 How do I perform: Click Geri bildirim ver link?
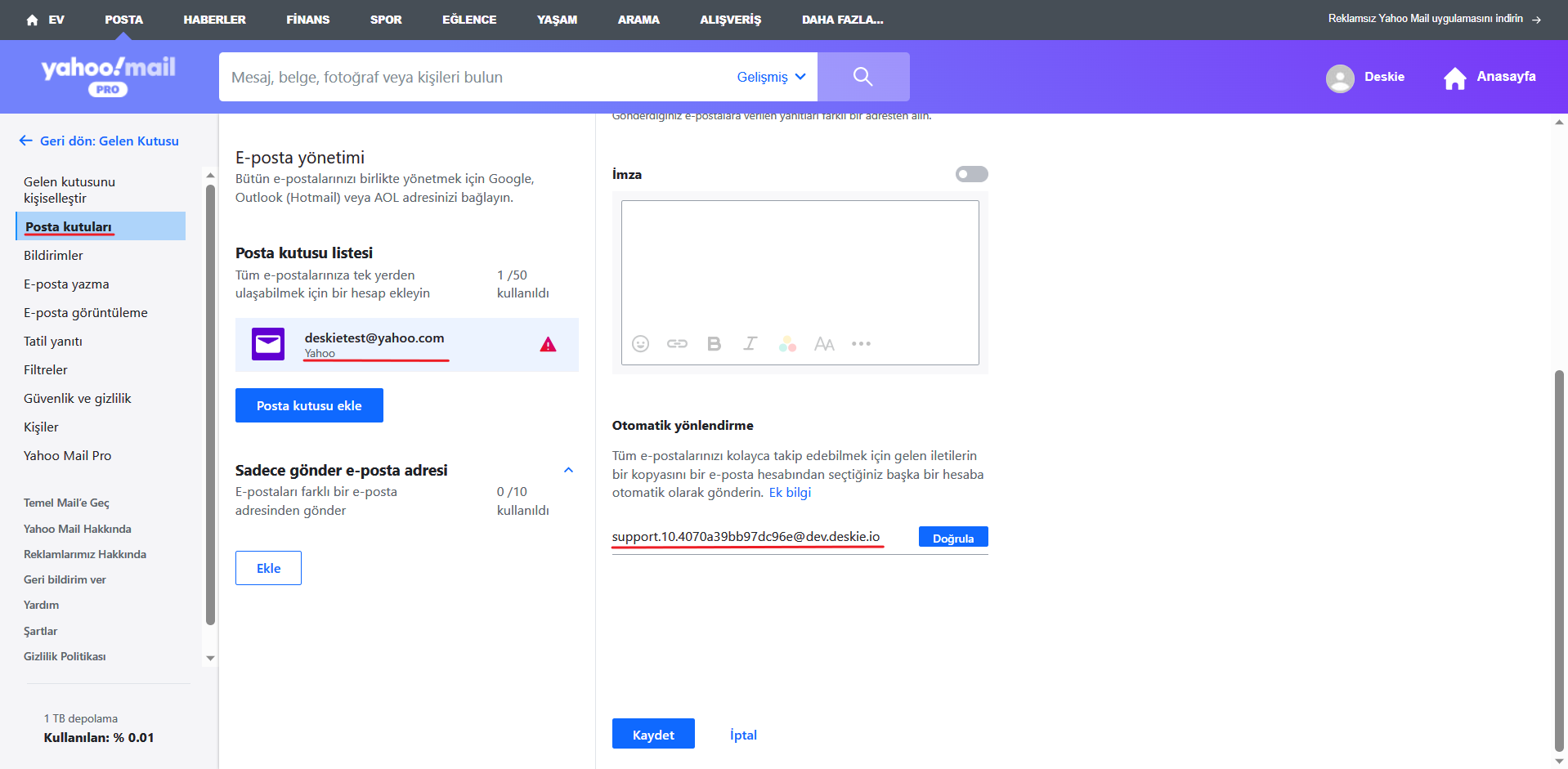pos(65,579)
